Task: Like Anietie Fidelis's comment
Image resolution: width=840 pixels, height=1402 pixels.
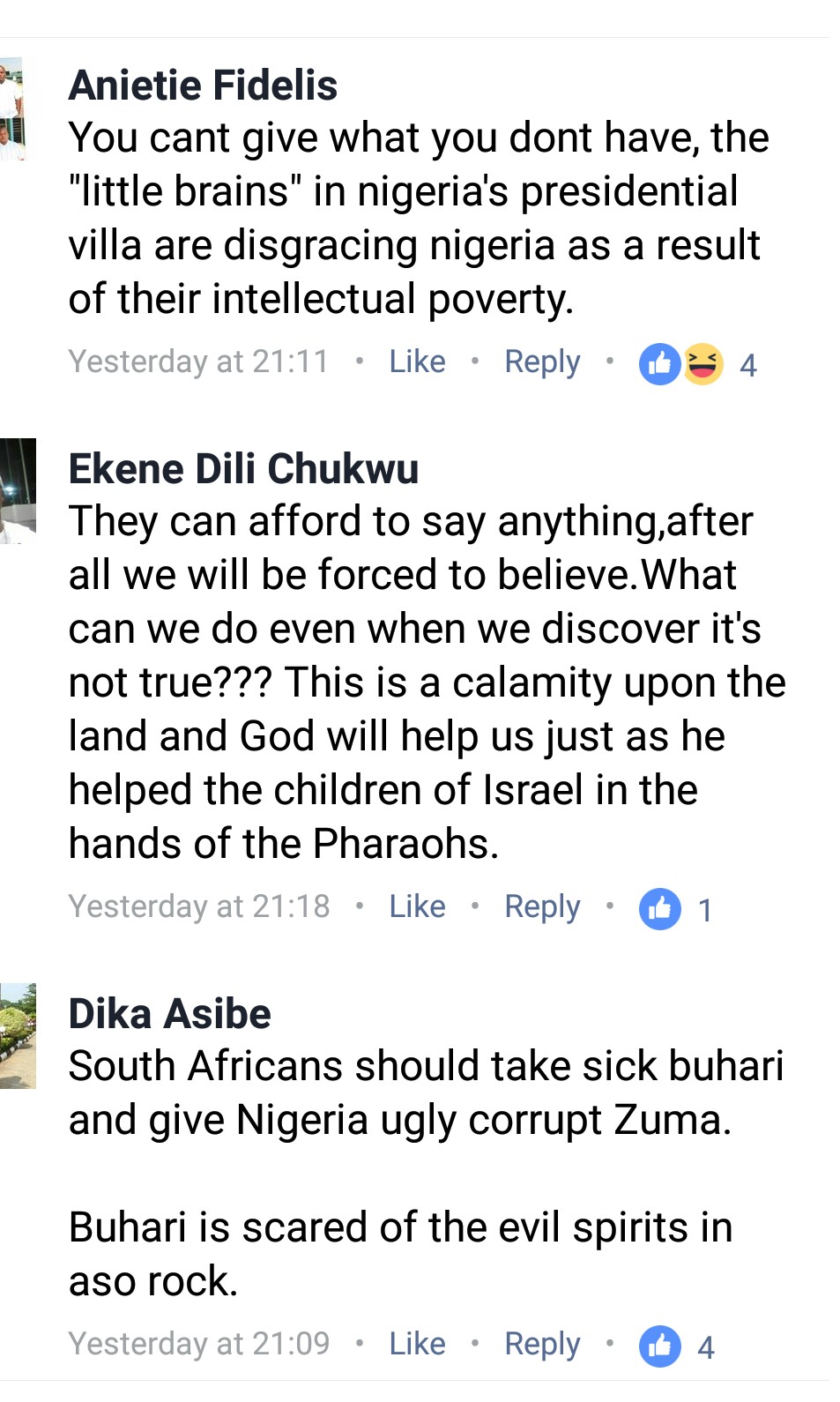Action: click(417, 362)
